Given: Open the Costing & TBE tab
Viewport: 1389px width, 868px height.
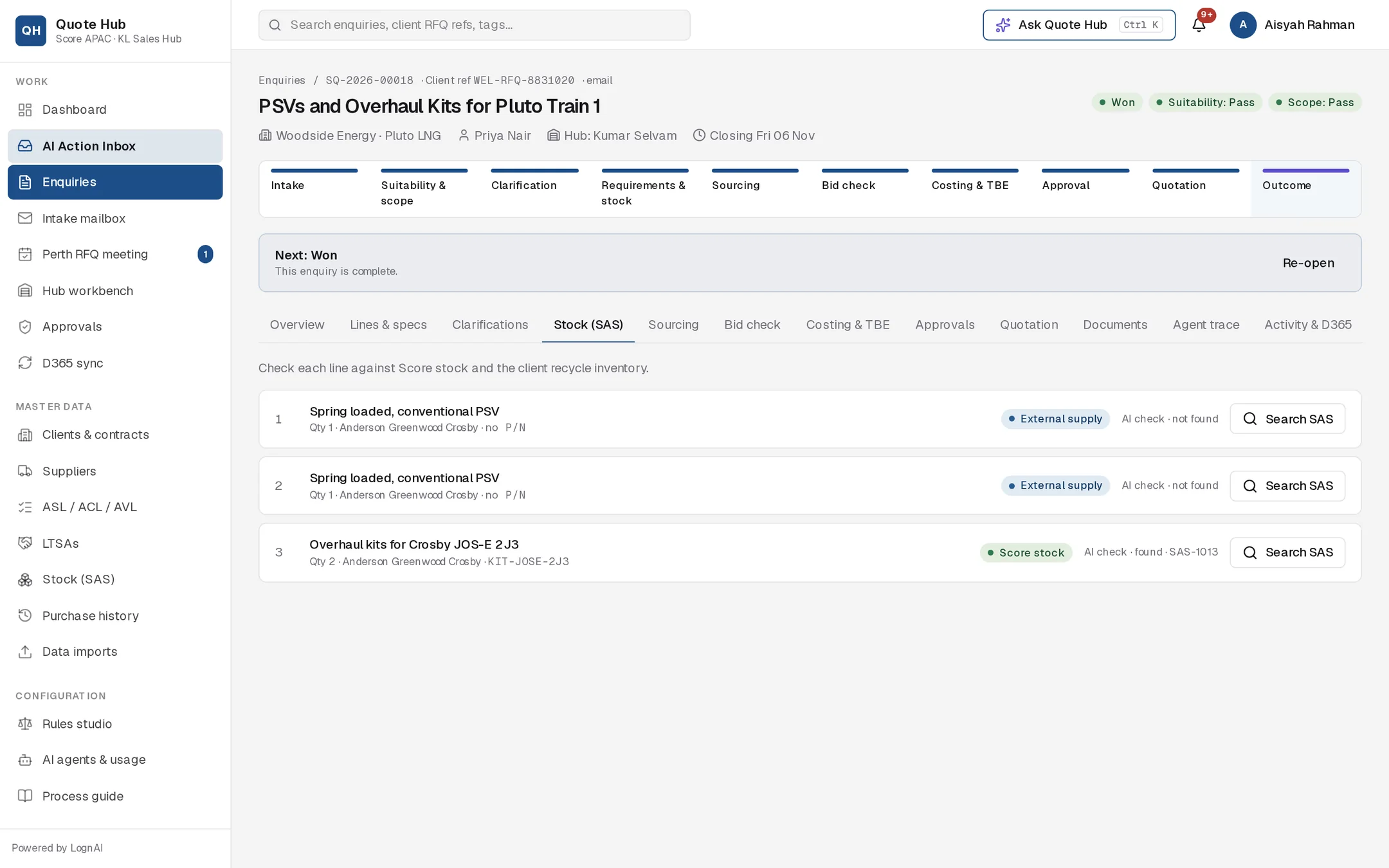Looking at the screenshot, I should 848,325.
